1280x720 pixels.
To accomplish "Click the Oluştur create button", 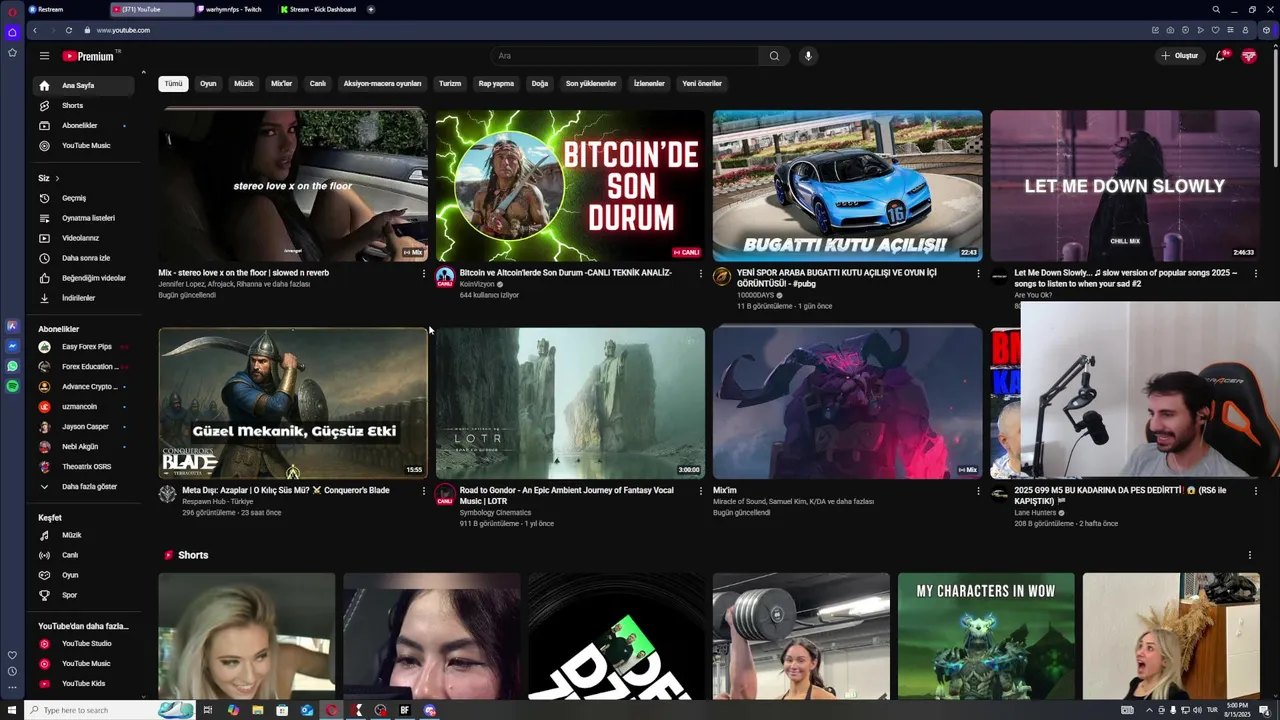I will click(x=1179, y=56).
